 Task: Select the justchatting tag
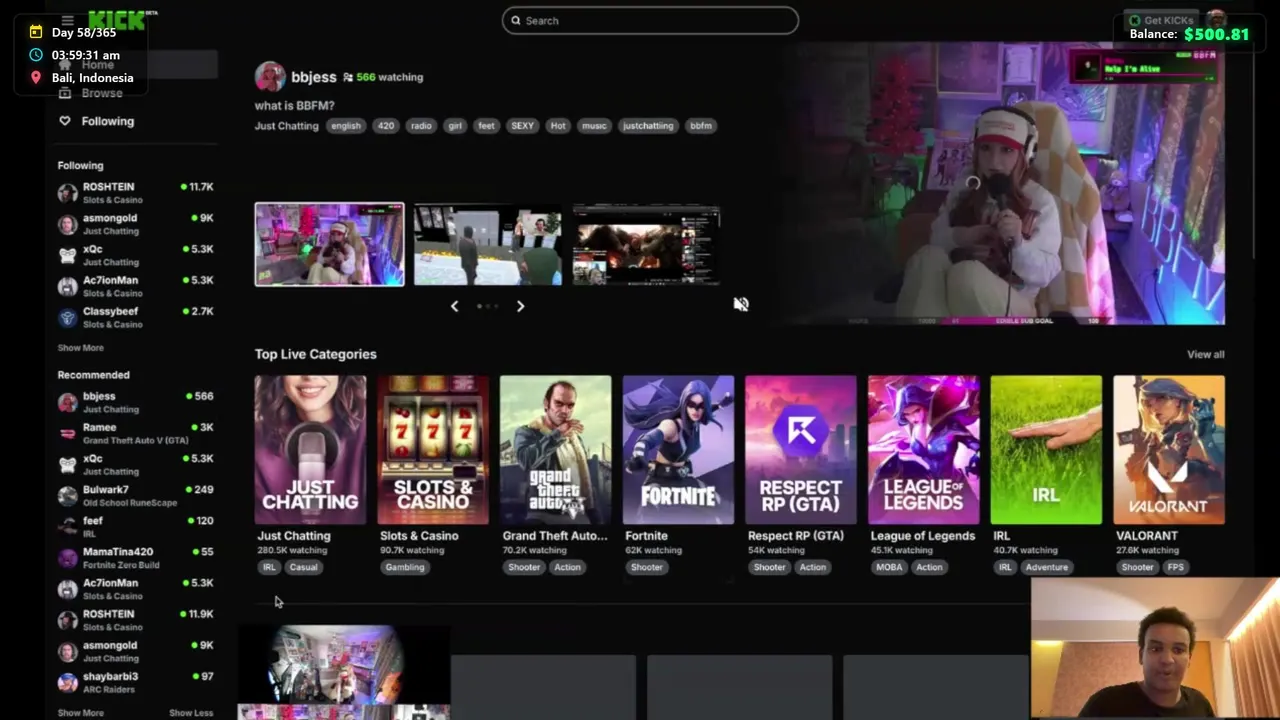(x=648, y=126)
